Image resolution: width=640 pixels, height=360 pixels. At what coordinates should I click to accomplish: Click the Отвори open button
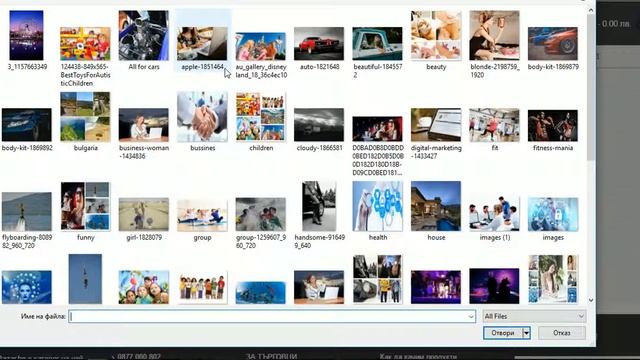[502, 333]
